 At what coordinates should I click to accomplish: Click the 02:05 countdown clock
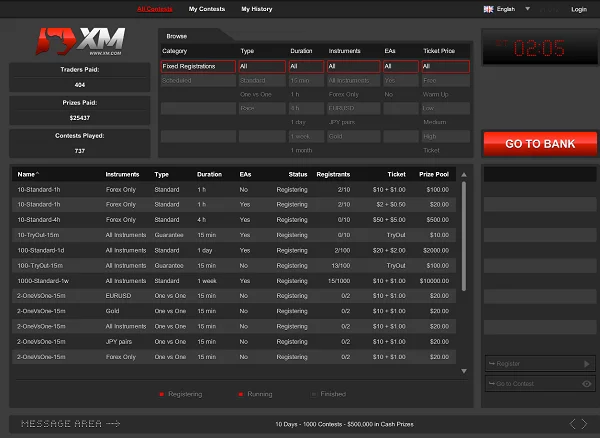(x=540, y=49)
